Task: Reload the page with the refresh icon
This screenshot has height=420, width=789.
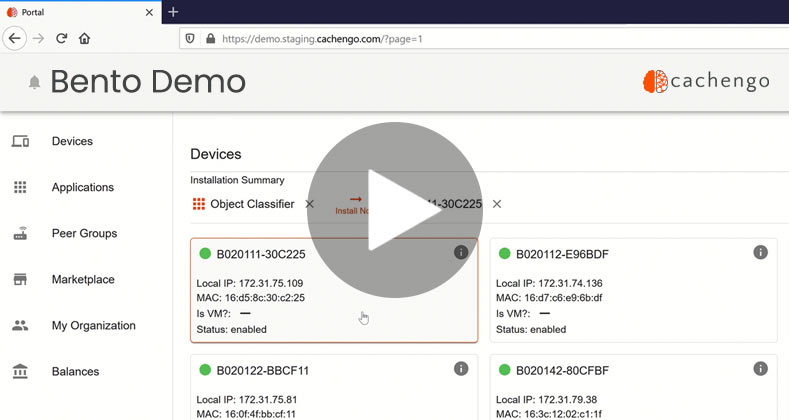Action: 61,38
